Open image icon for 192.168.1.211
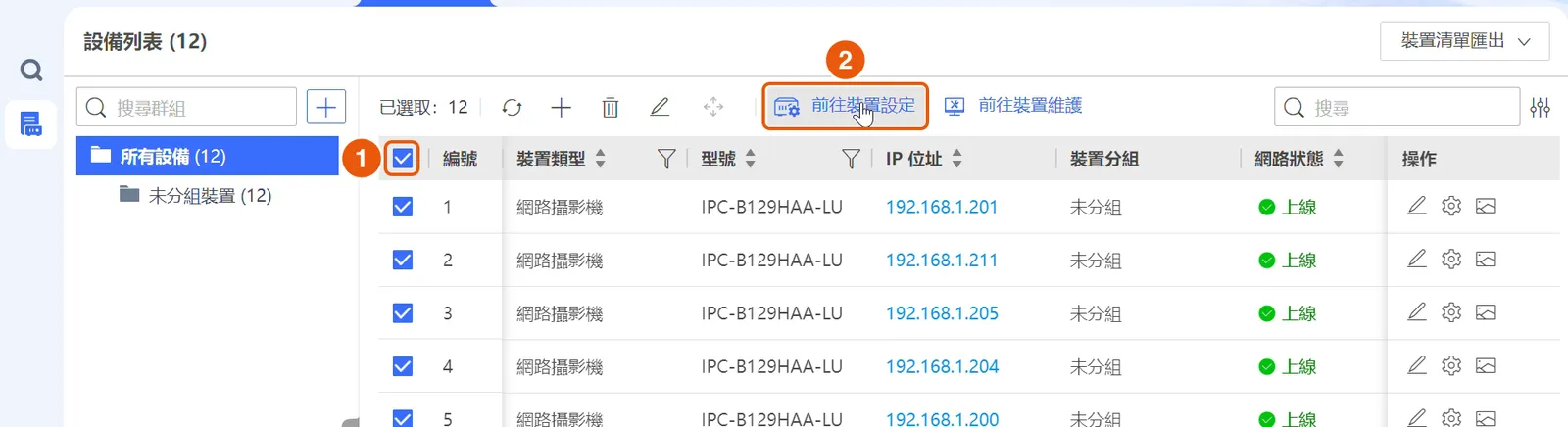 (x=1486, y=259)
